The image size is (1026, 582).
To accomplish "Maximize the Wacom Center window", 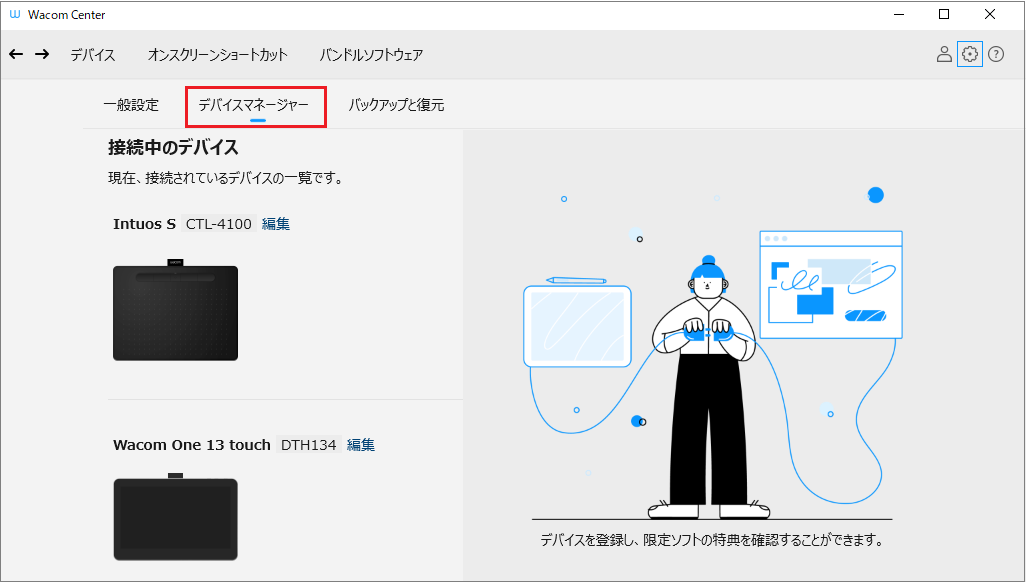I will [x=944, y=14].
